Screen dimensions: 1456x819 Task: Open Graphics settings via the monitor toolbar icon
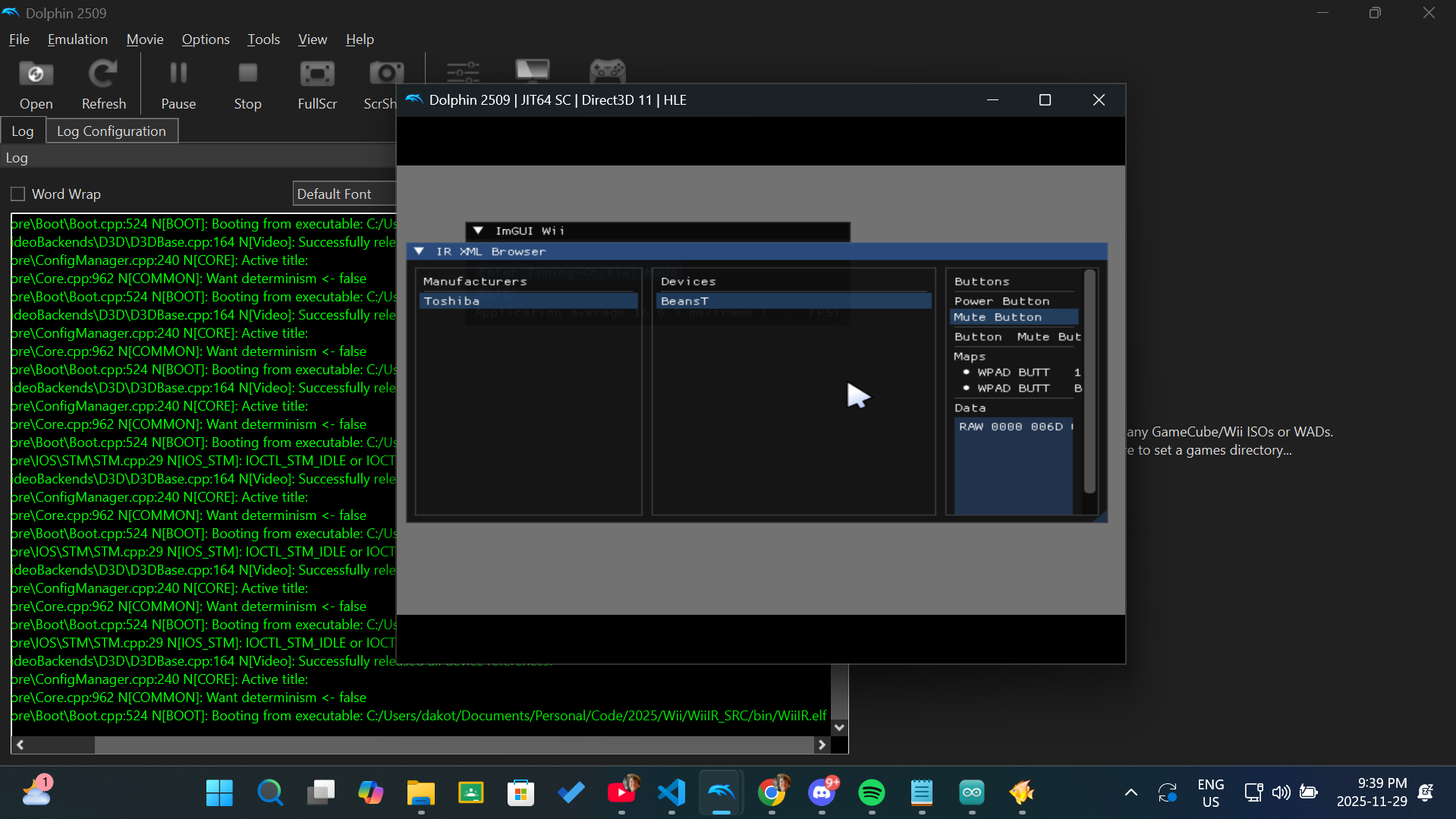[533, 71]
